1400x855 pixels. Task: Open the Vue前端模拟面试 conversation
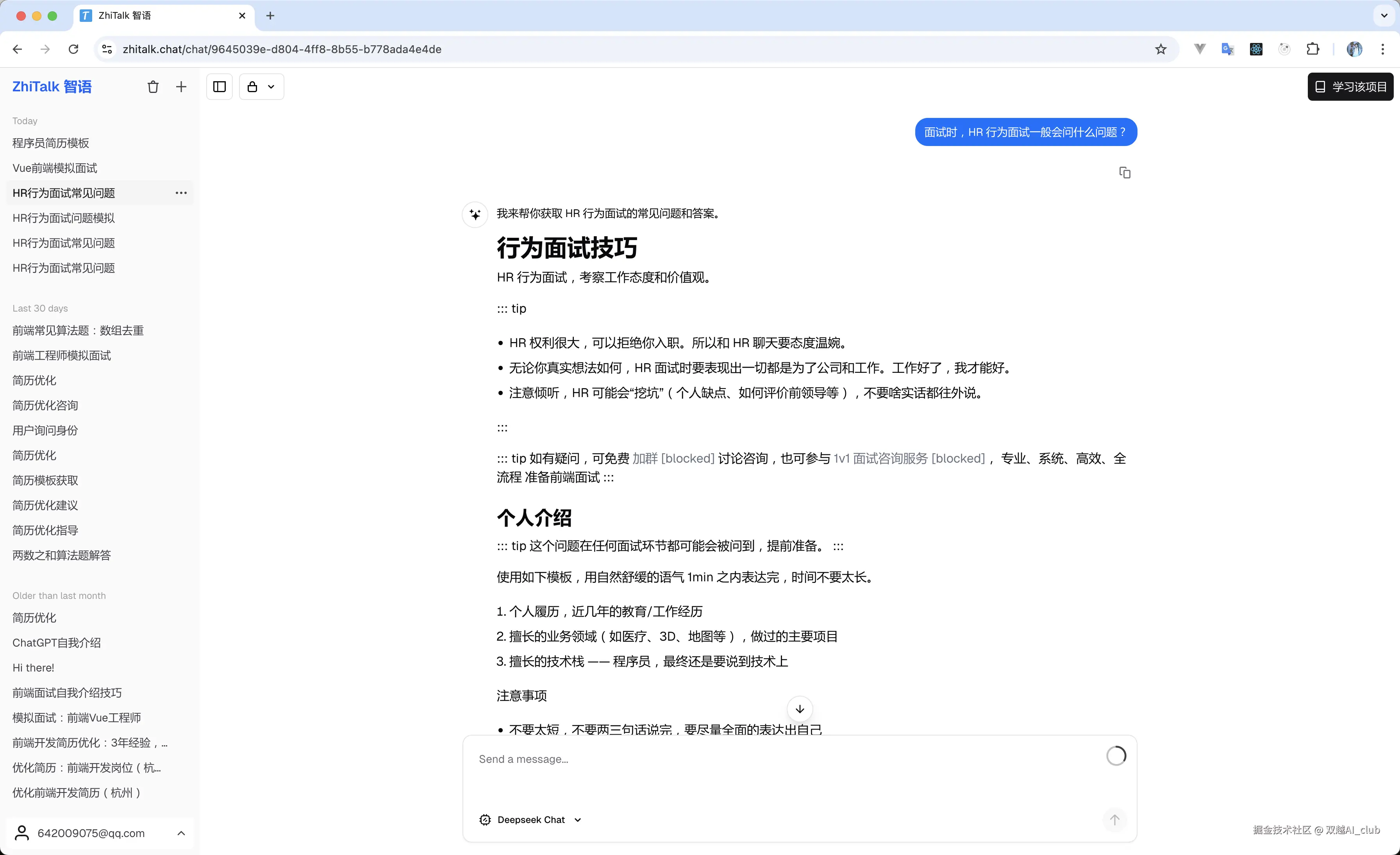tap(55, 167)
